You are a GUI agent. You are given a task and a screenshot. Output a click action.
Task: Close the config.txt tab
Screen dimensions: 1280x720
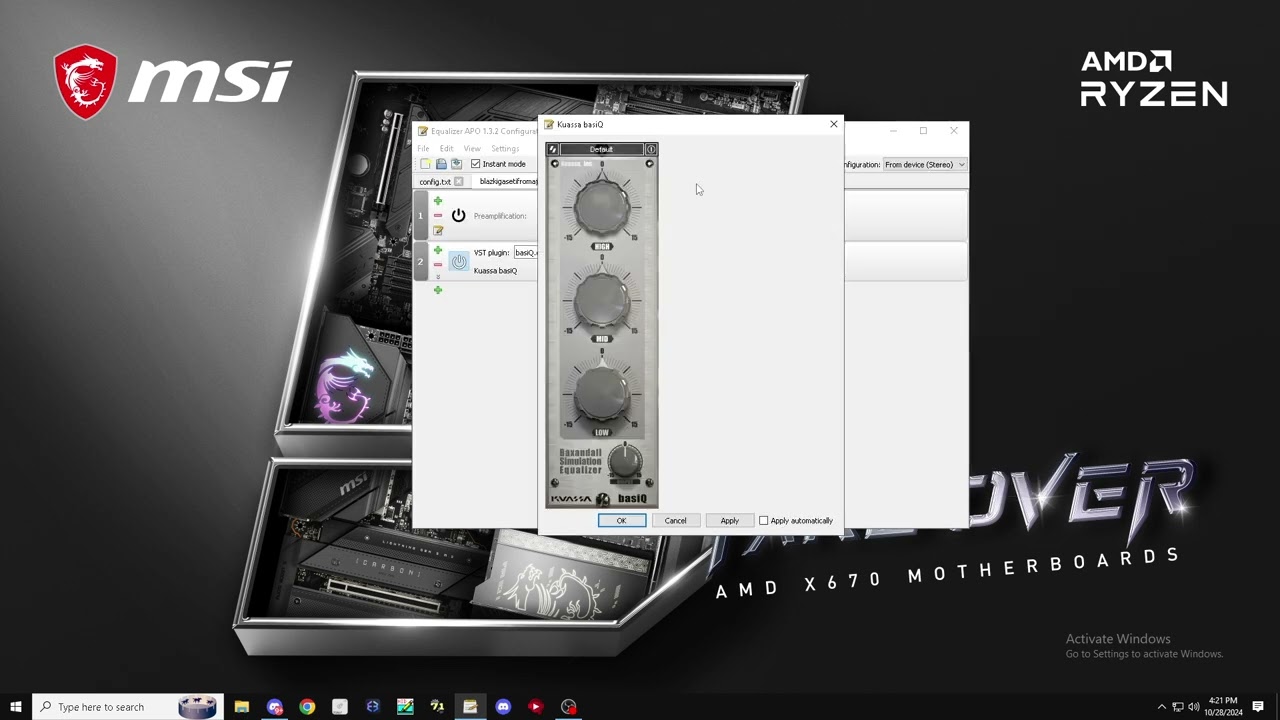(x=459, y=182)
